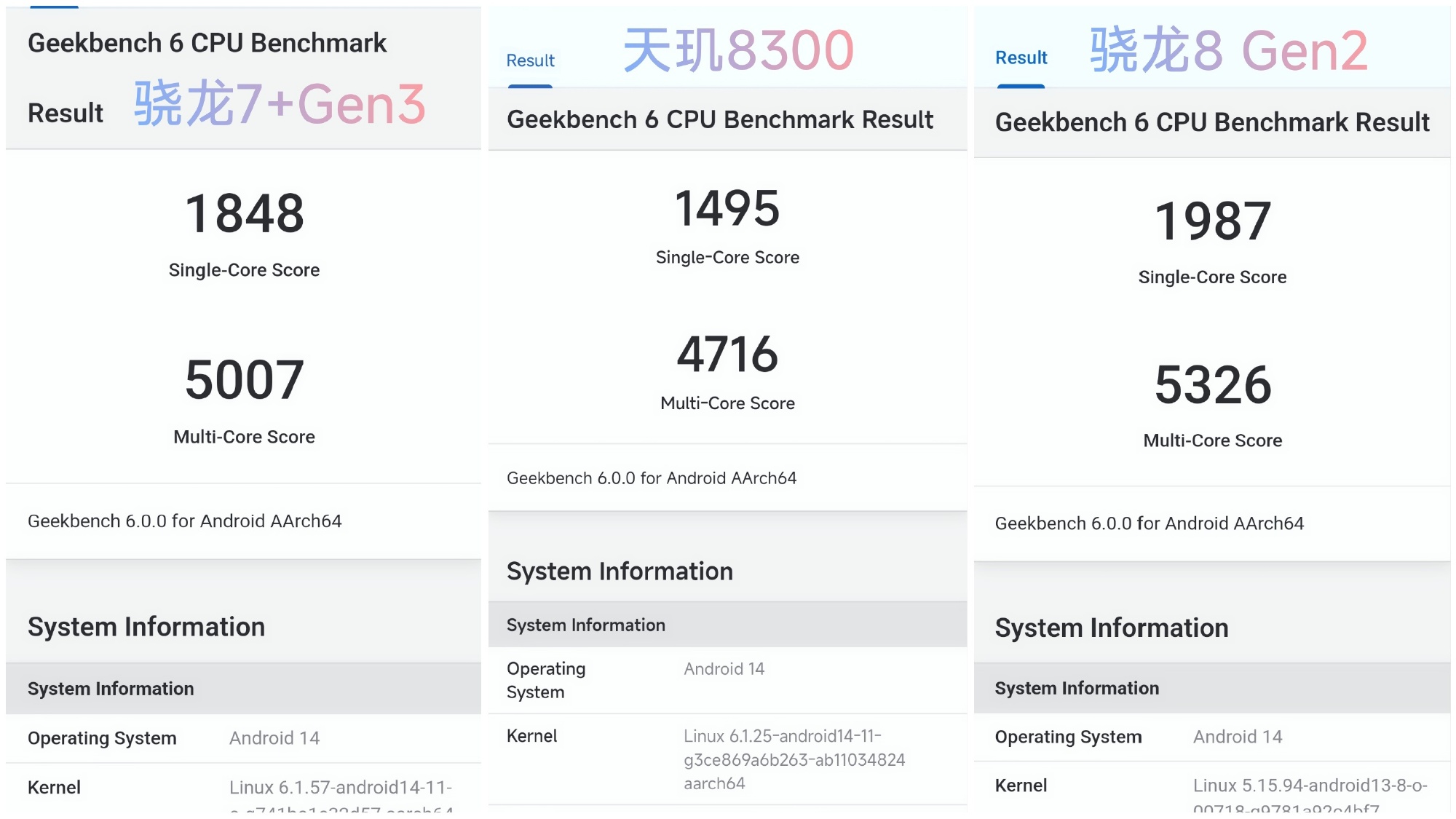The height and width of the screenshot is (819, 1456).
Task: Click Operating System label in 骁龙8 Gen2 panel
Action: click(1068, 737)
